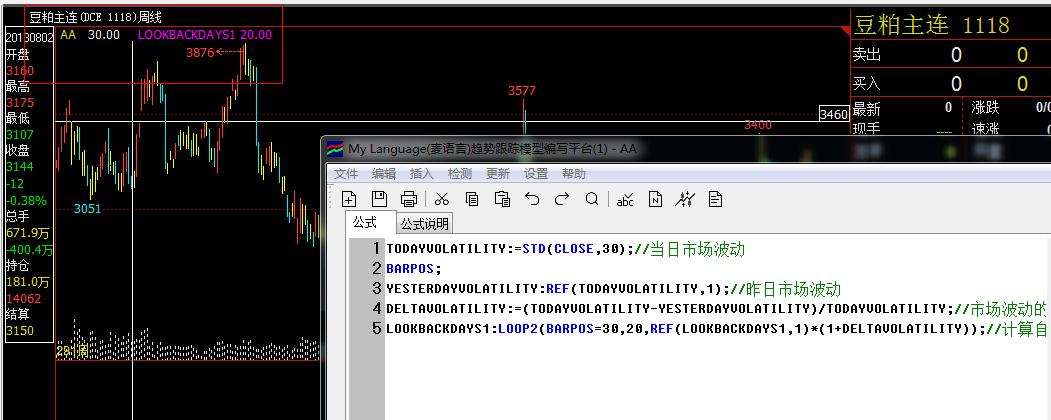The image size is (1051, 420).
Task: Paste using the clipboard icon
Action: (502, 199)
